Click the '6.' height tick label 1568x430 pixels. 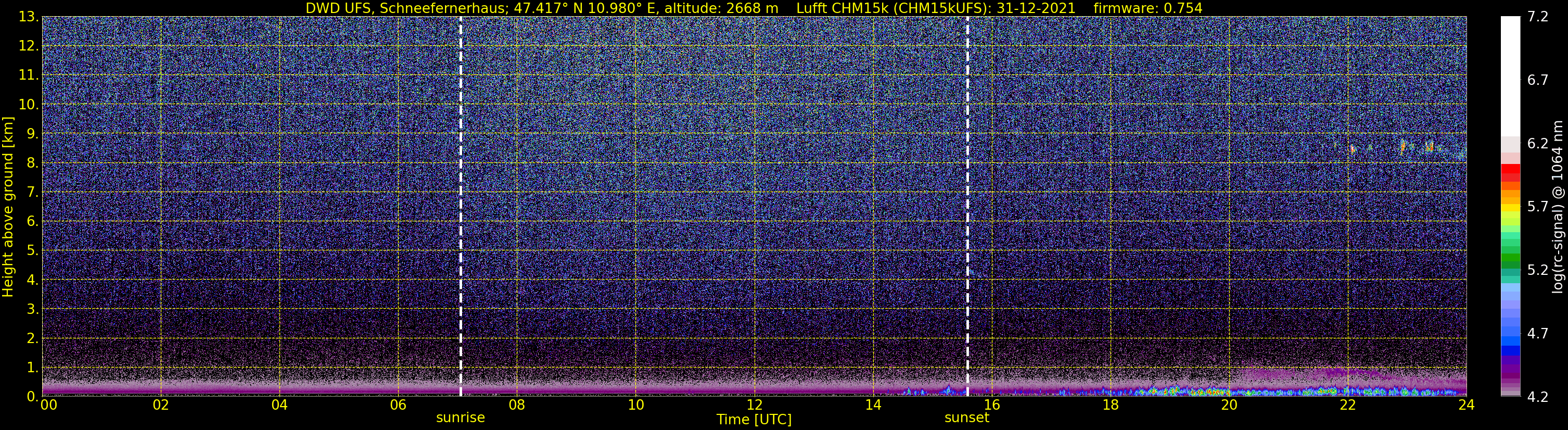[32, 222]
